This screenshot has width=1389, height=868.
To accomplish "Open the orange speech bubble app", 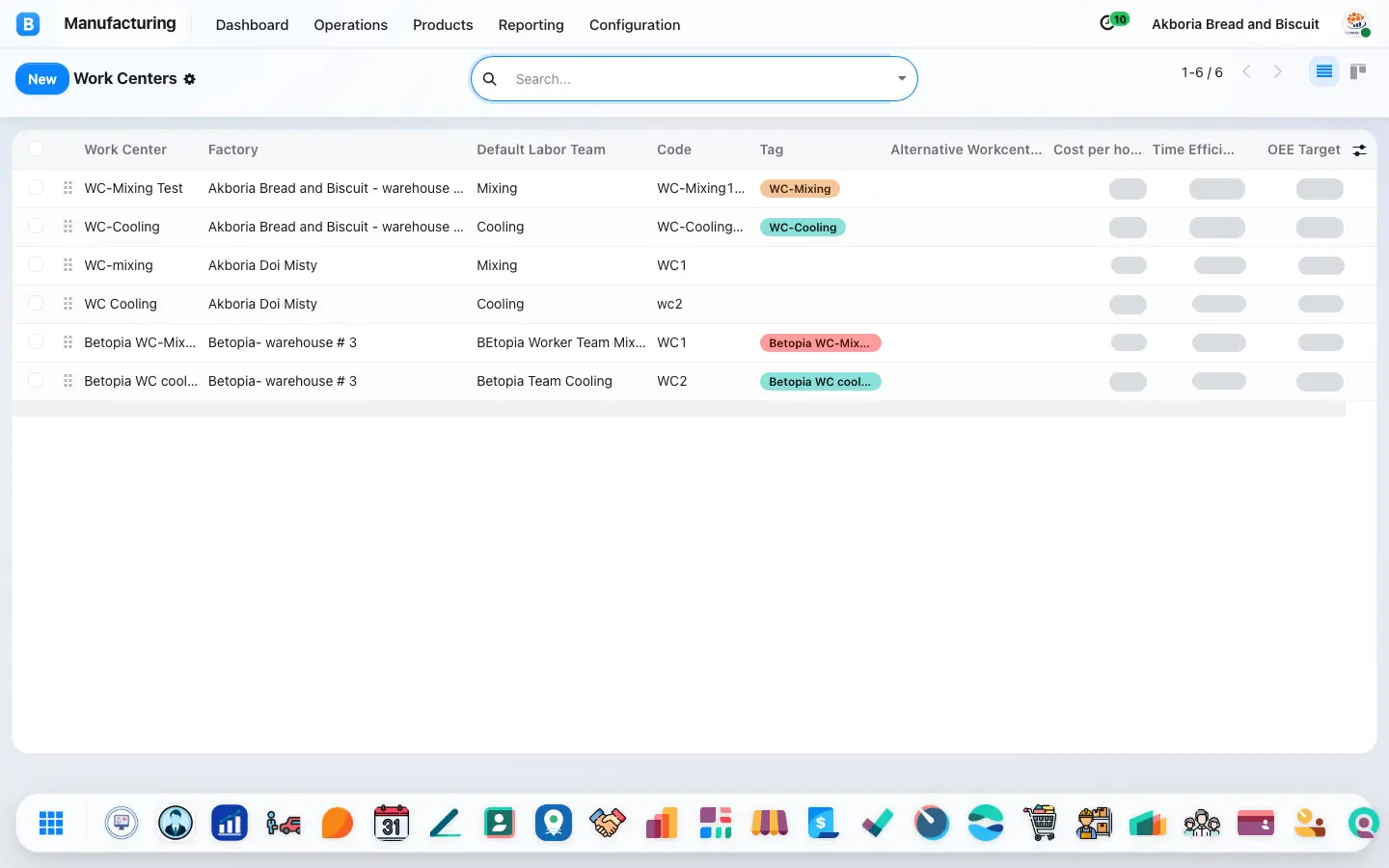I will click(x=338, y=823).
